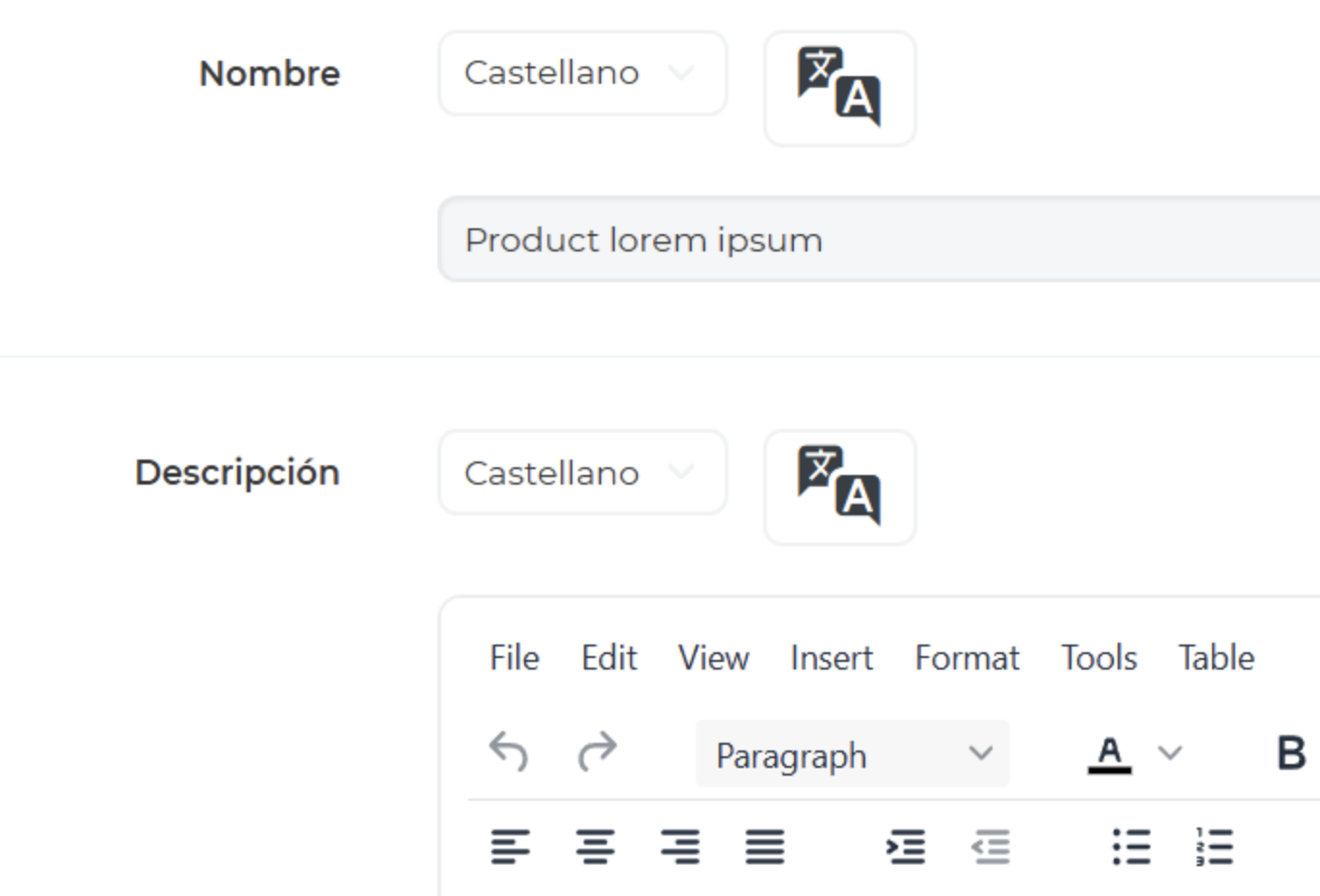Click the Descripción field label
1320x896 pixels.
[x=238, y=472]
